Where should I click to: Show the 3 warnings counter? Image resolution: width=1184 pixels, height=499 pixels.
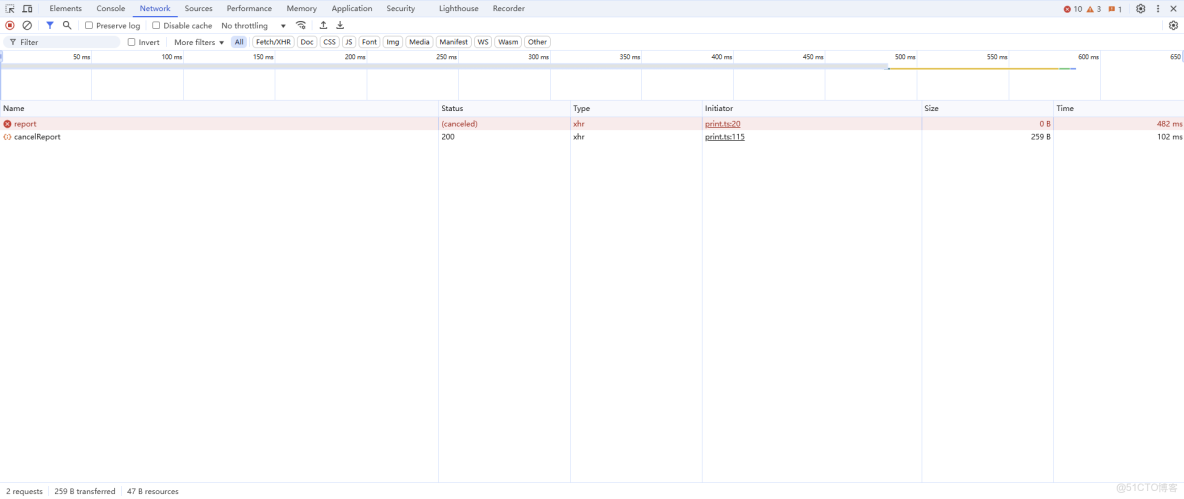(1093, 9)
